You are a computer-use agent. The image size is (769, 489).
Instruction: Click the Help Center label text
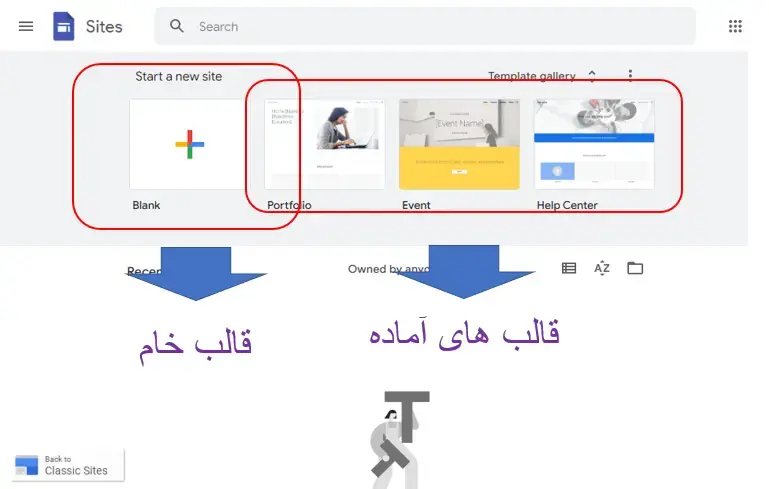click(567, 205)
